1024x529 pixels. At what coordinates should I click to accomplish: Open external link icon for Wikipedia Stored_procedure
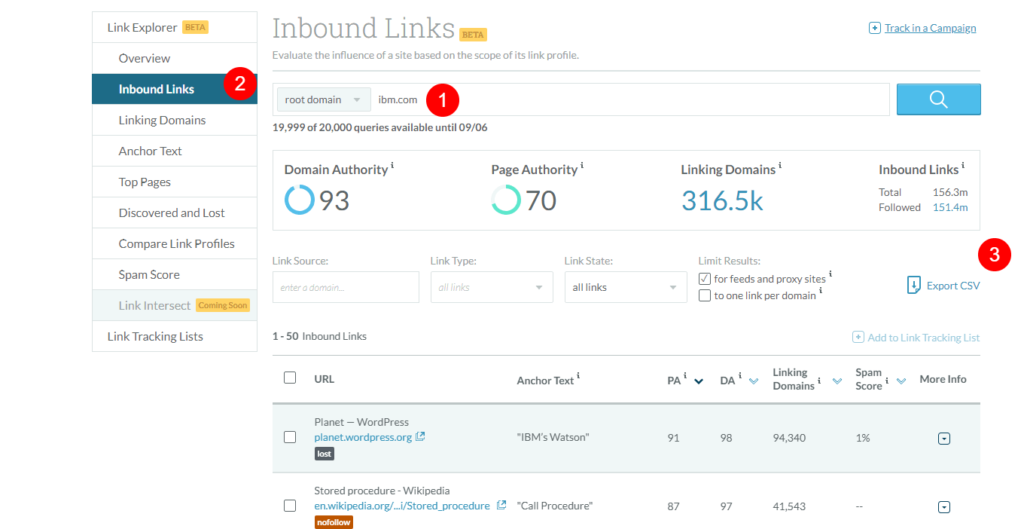501,506
